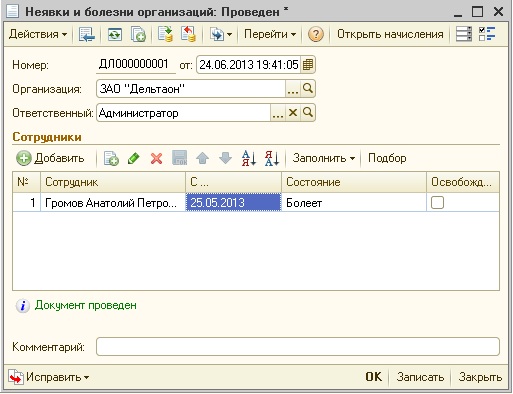The image size is (513, 394).
Task: Click the Ответственный field Администратор
Action: coord(183,113)
